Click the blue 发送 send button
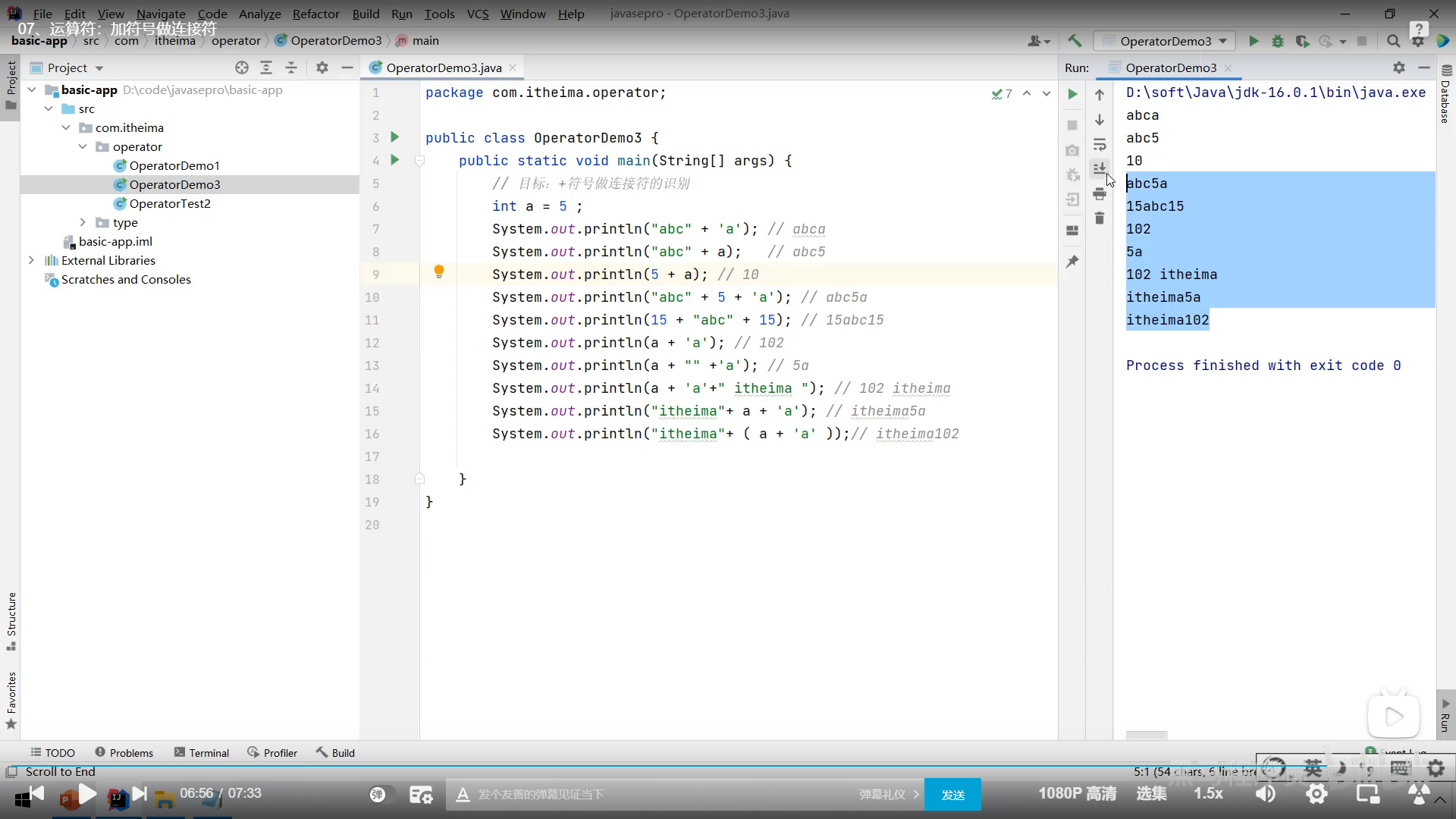The image size is (1456, 819). pos(952,794)
